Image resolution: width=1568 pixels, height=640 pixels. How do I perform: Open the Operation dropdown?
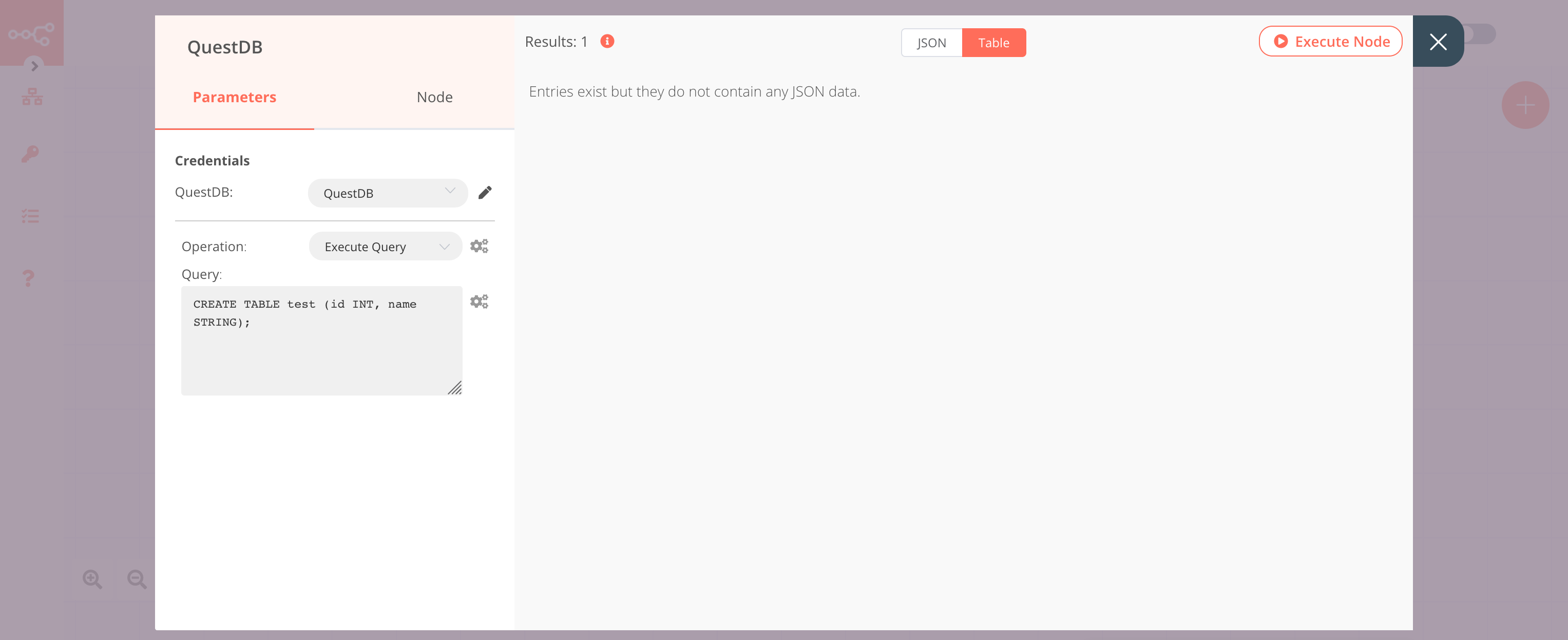[x=385, y=246]
